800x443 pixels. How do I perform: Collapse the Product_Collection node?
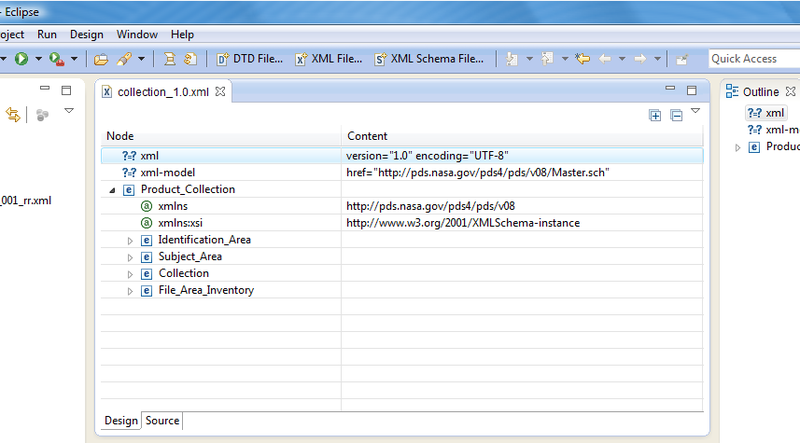pyautogui.click(x=112, y=190)
